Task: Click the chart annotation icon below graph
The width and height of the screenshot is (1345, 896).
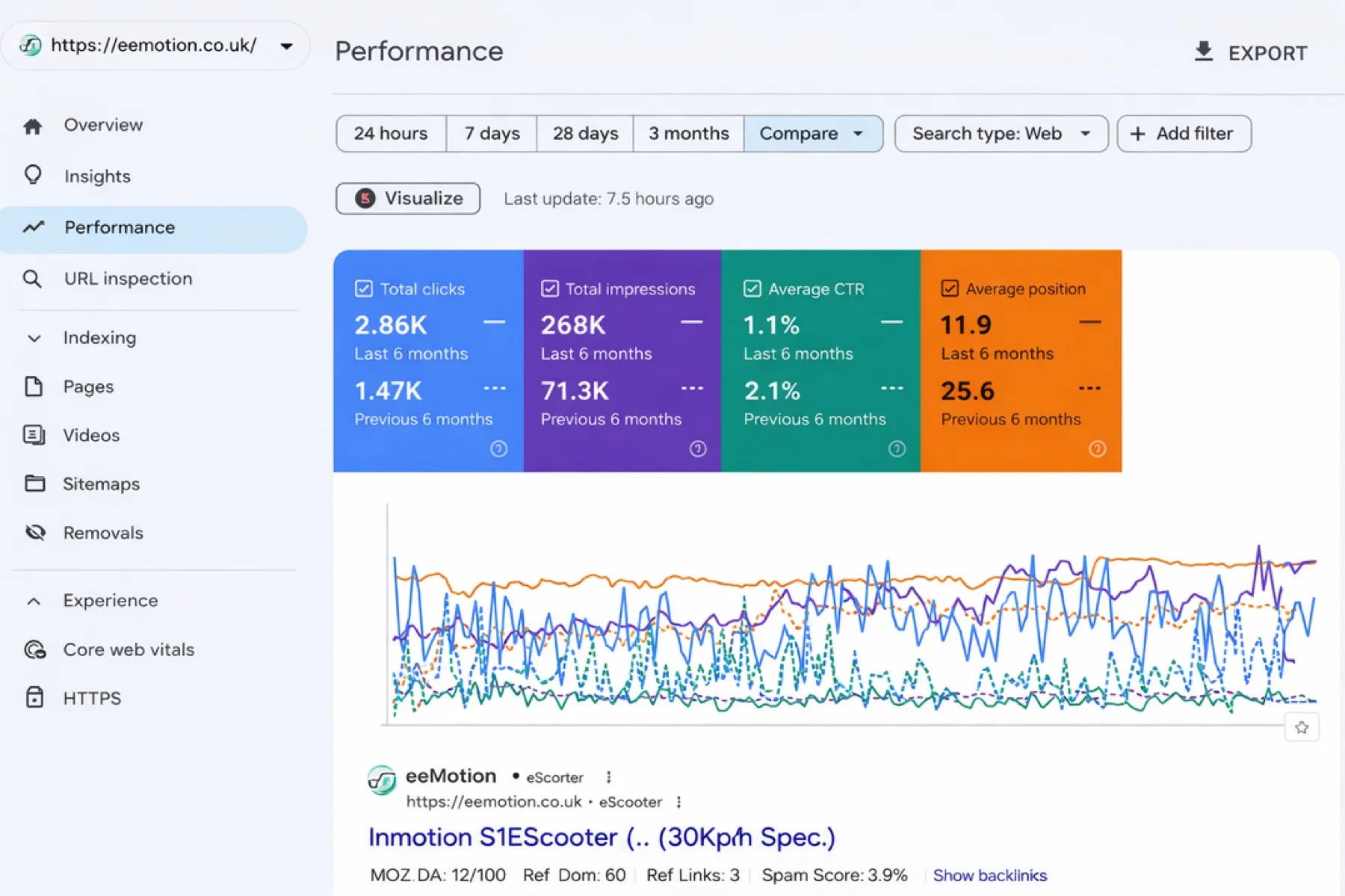Action: (x=1302, y=727)
